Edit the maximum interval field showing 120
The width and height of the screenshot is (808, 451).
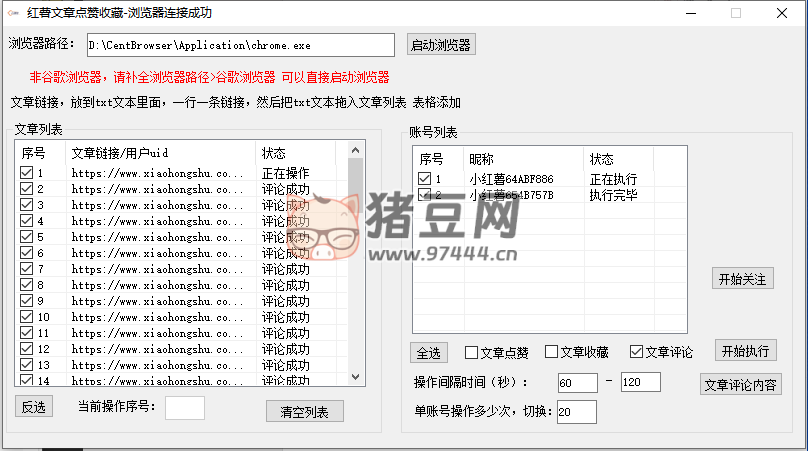[641, 382]
